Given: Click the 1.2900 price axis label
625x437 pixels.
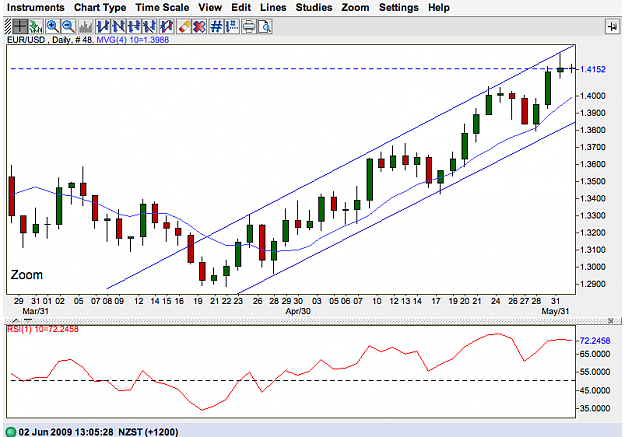Looking at the screenshot, I should (x=593, y=284).
